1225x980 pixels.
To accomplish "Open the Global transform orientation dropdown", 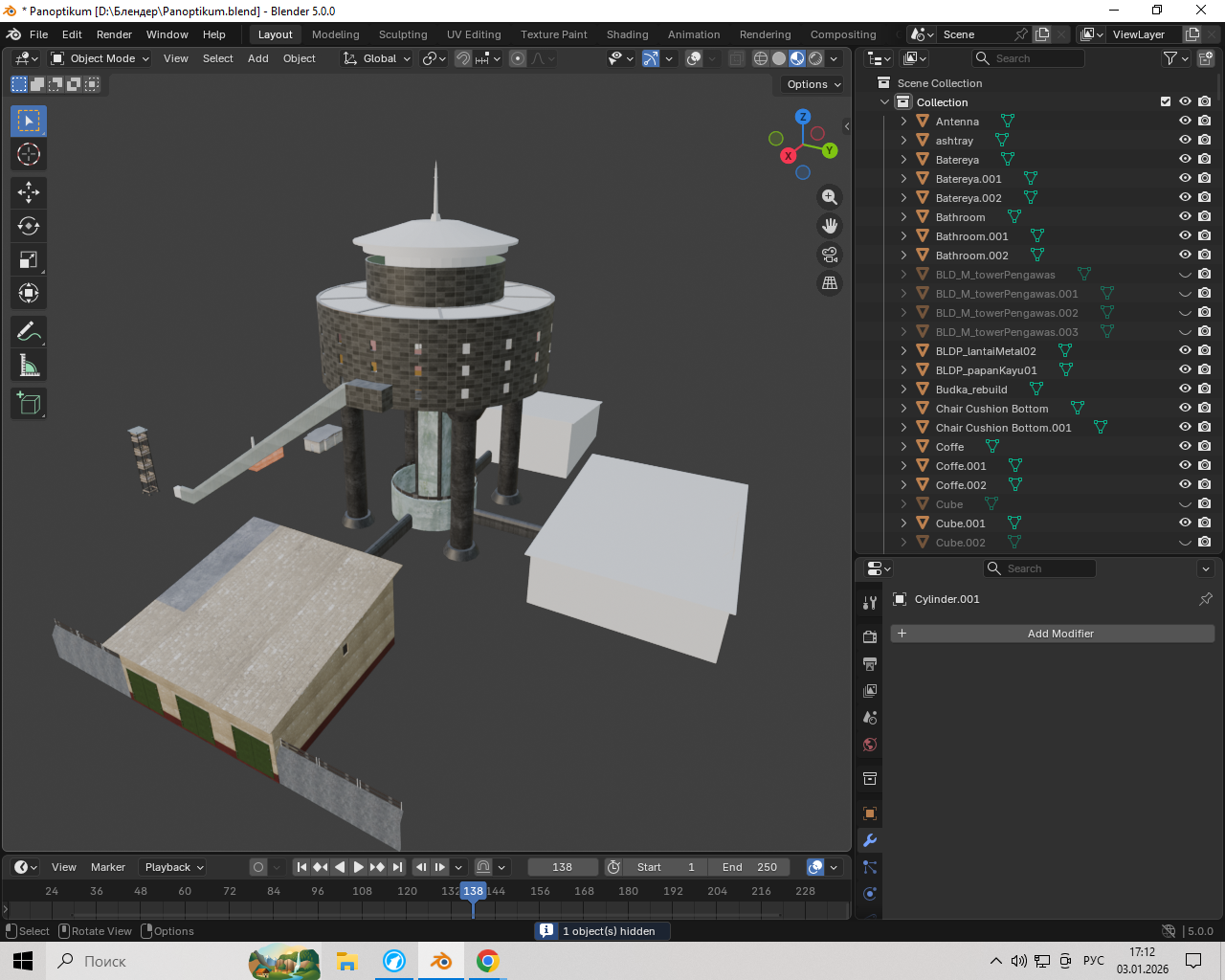I will [378, 58].
